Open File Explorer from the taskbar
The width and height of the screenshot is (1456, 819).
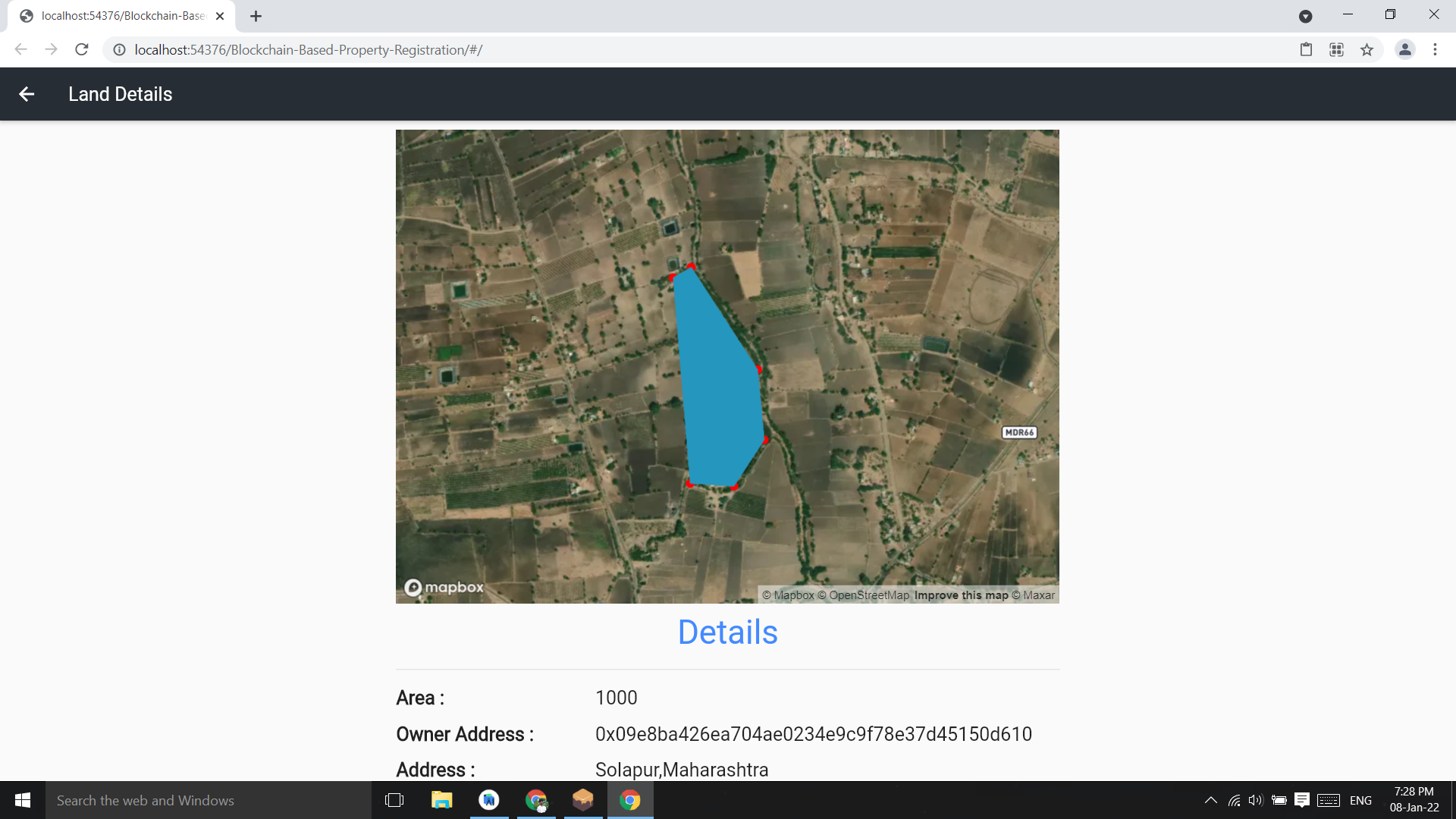[x=441, y=800]
